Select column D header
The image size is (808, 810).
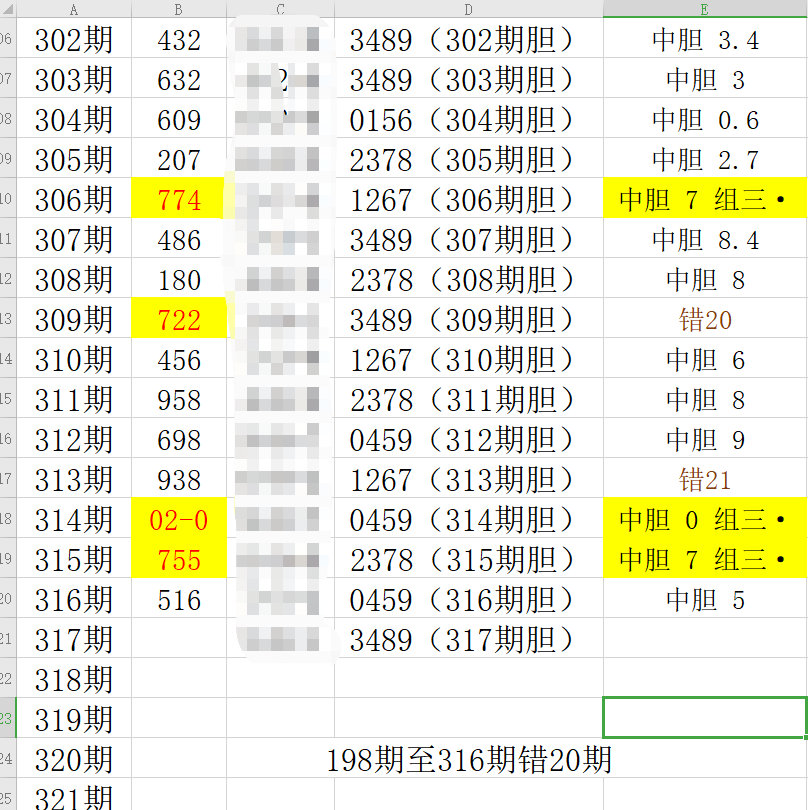[469, 9]
